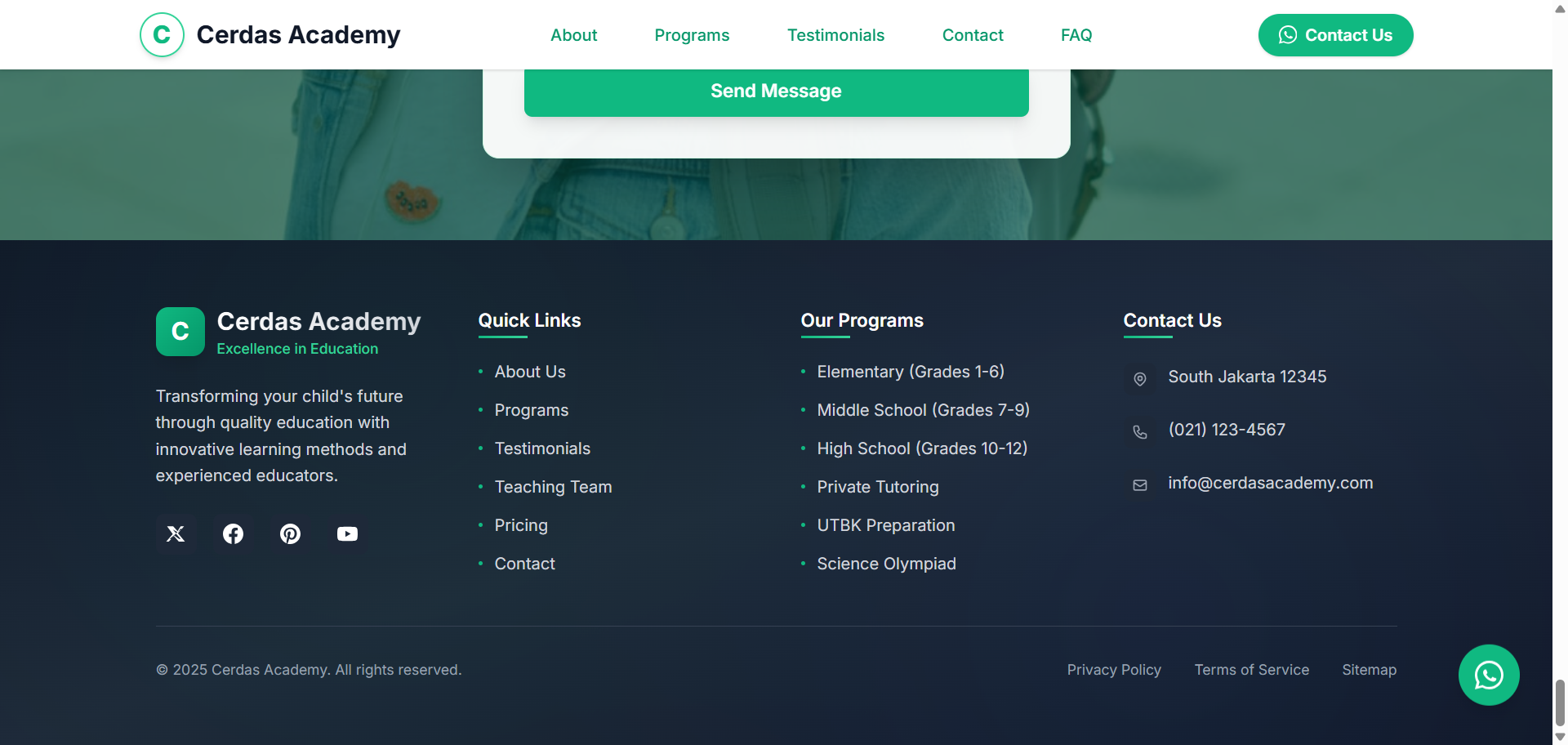This screenshot has height=745, width=1568.
Task: Click the header circular C logo
Action: pos(162,35)
